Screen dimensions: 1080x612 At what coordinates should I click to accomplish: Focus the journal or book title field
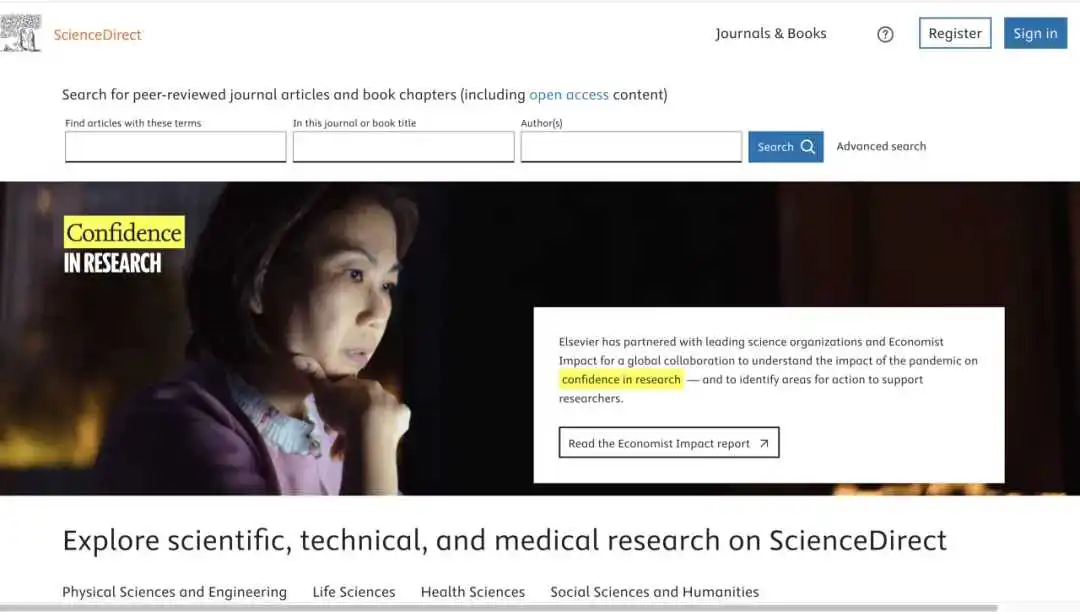404,147
